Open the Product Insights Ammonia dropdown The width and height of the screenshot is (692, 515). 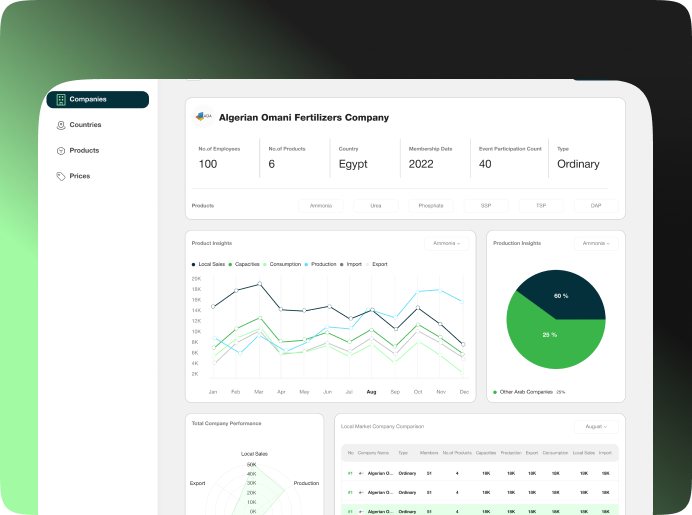447,244
